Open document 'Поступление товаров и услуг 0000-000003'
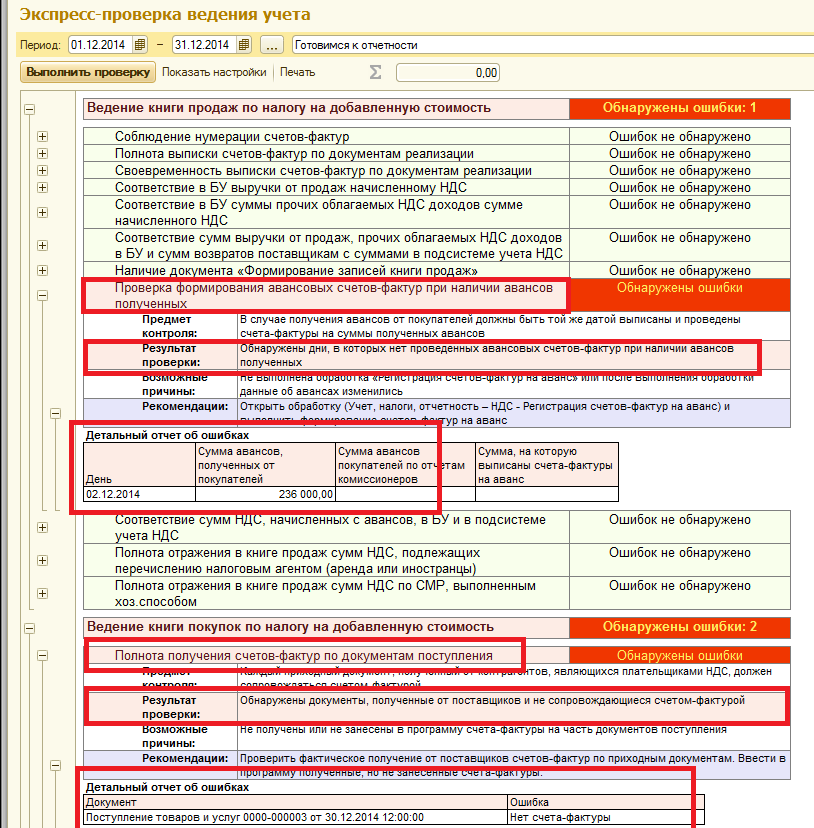Viewport: 814px width, 828px height. tap(255, 816)
